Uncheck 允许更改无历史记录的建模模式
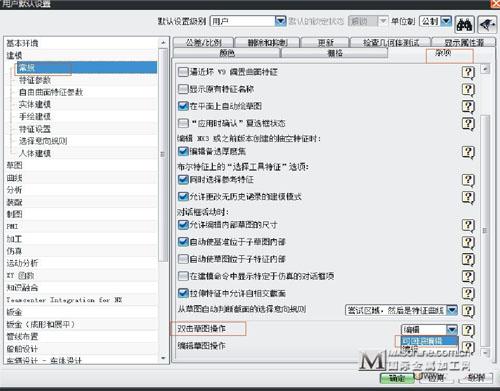This screenshot has height=391, width=500. click(x=183, y=197)
